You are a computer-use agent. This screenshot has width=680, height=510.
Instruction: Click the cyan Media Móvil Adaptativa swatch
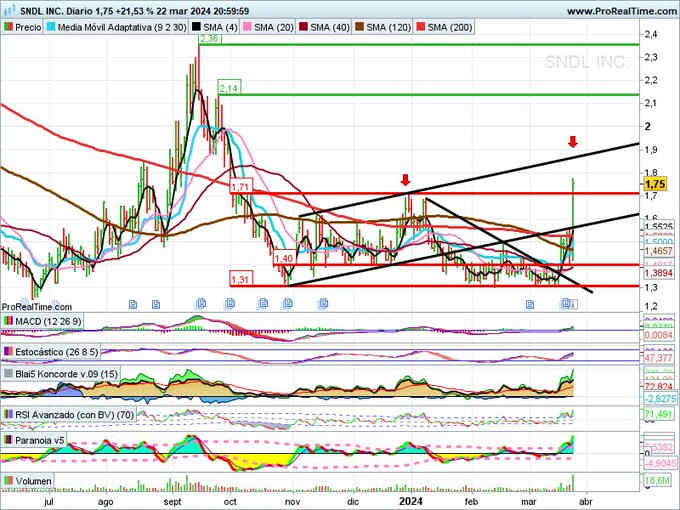[x=51, y=27]
